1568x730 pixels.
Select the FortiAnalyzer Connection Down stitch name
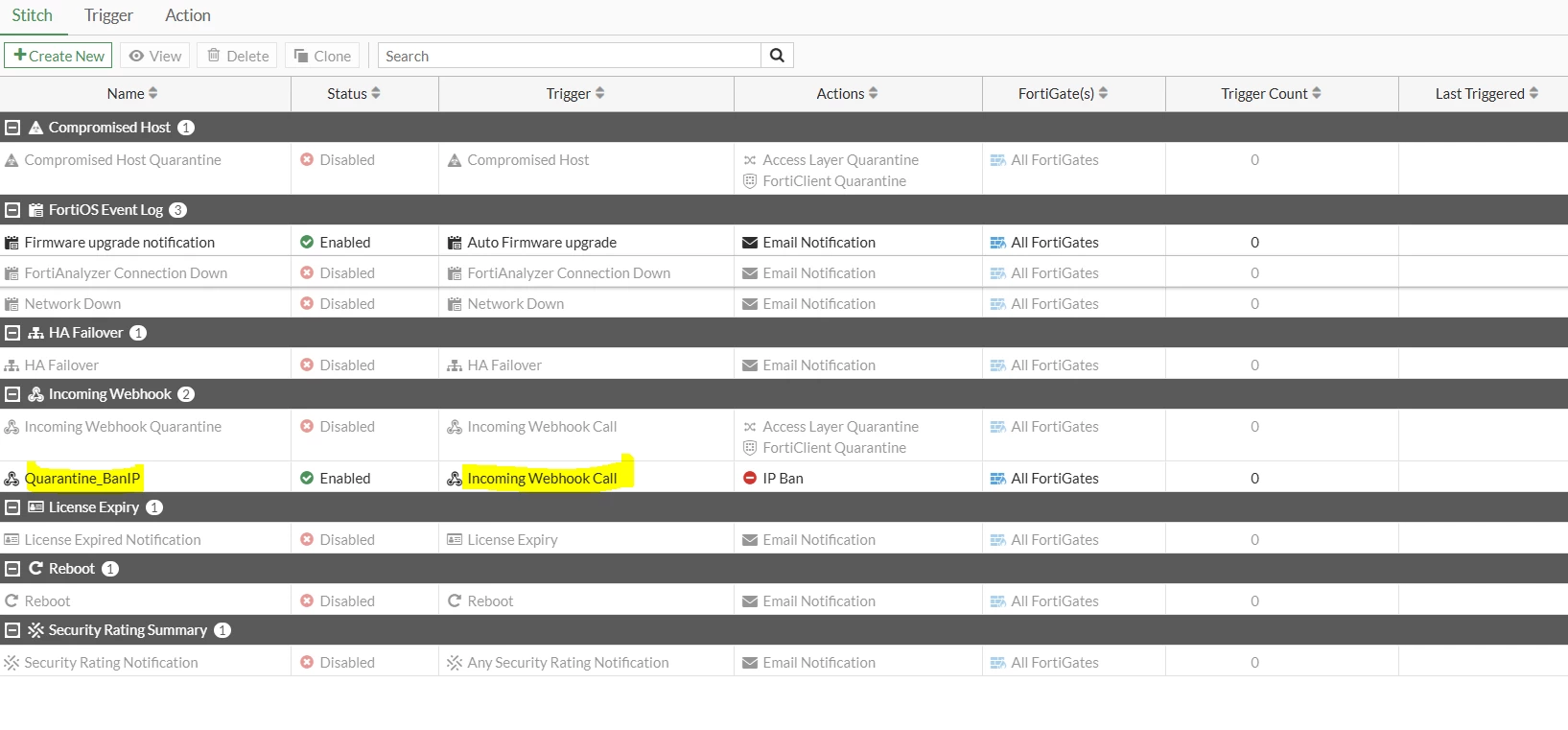pyautogui.click(x=126, y=273)
